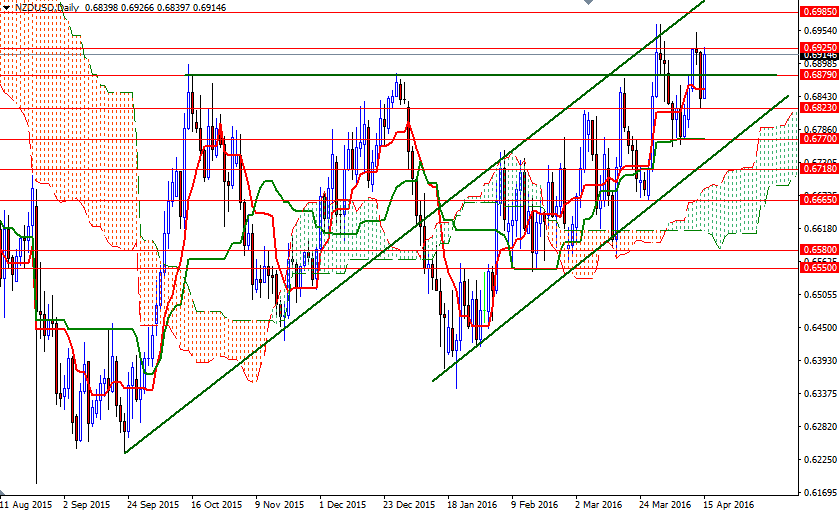
Task: Click the 24 Mar 2016 date label
Action: 665,505
